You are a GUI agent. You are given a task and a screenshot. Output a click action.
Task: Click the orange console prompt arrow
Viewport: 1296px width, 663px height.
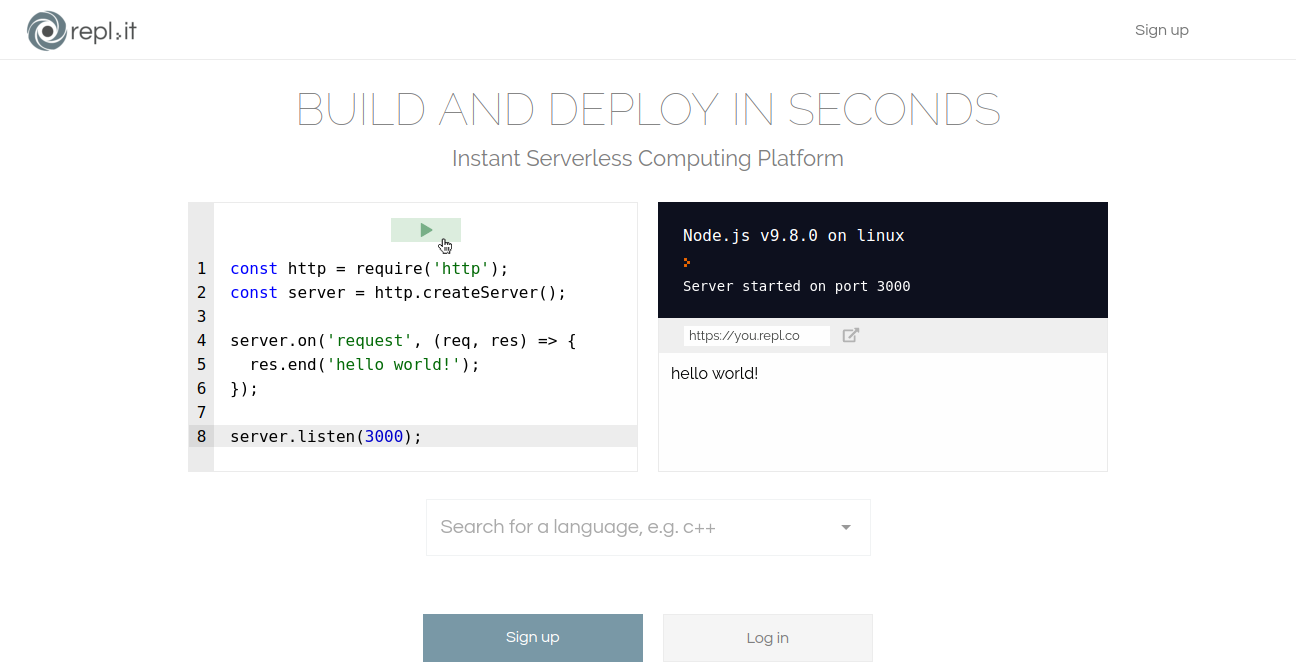[687, 263]
